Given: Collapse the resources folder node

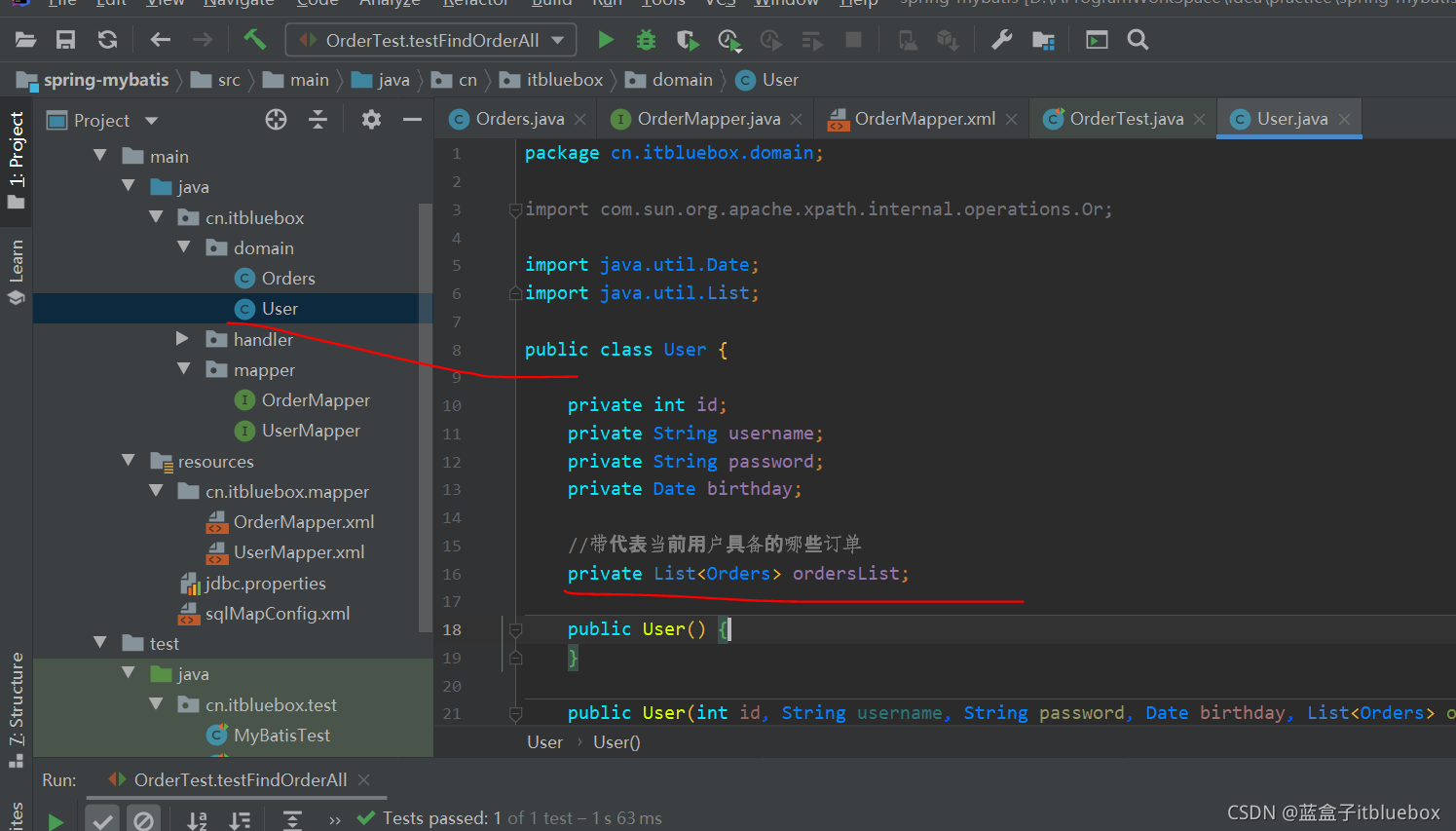Looking at the screenshot, I should click(x=129, y=460).
